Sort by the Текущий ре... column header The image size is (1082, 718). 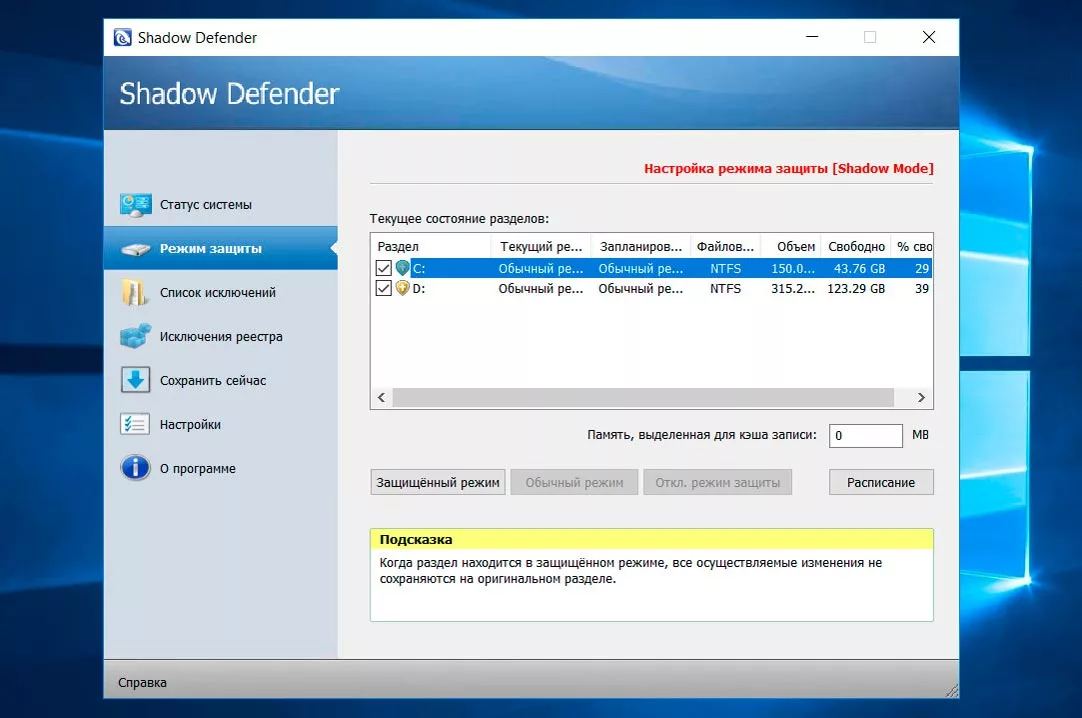540,246
